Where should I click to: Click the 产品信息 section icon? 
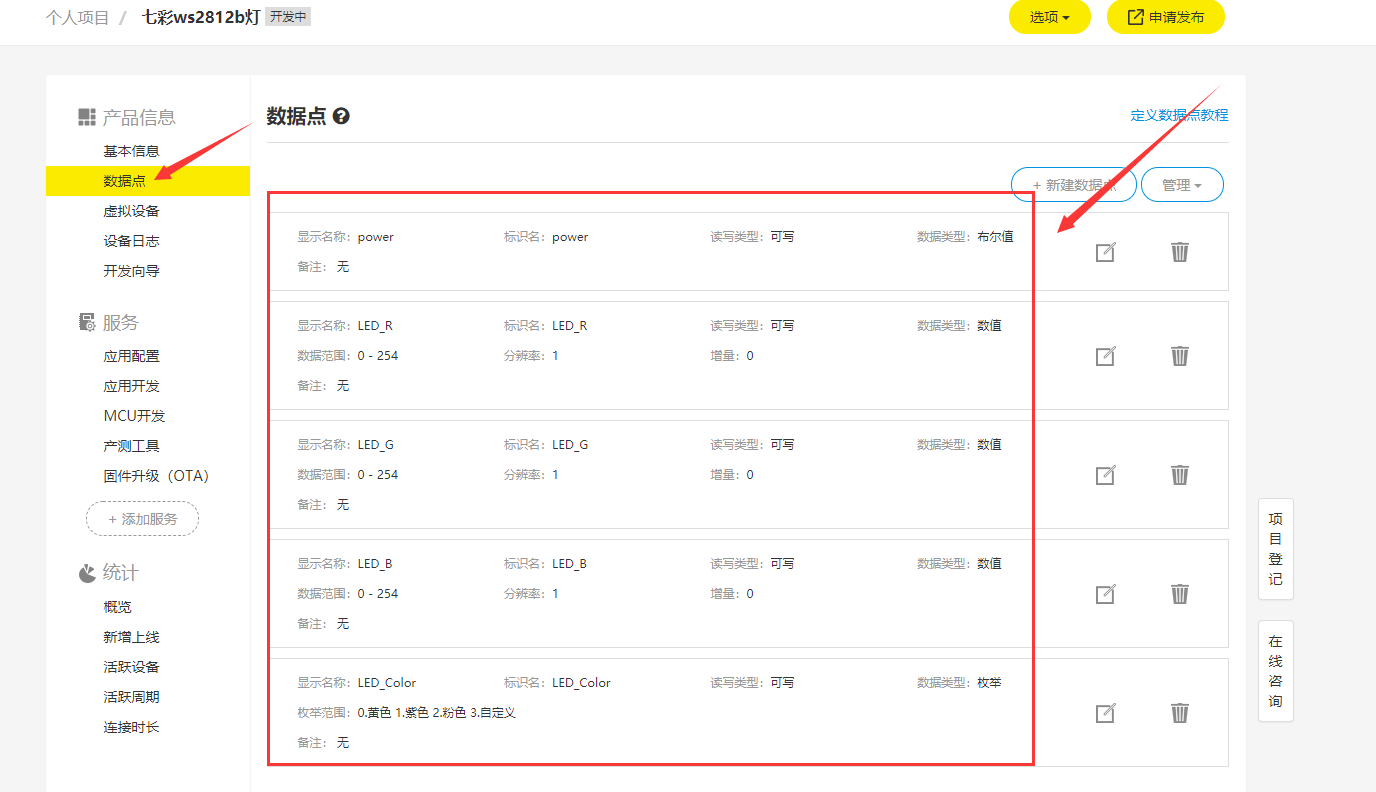87,117
